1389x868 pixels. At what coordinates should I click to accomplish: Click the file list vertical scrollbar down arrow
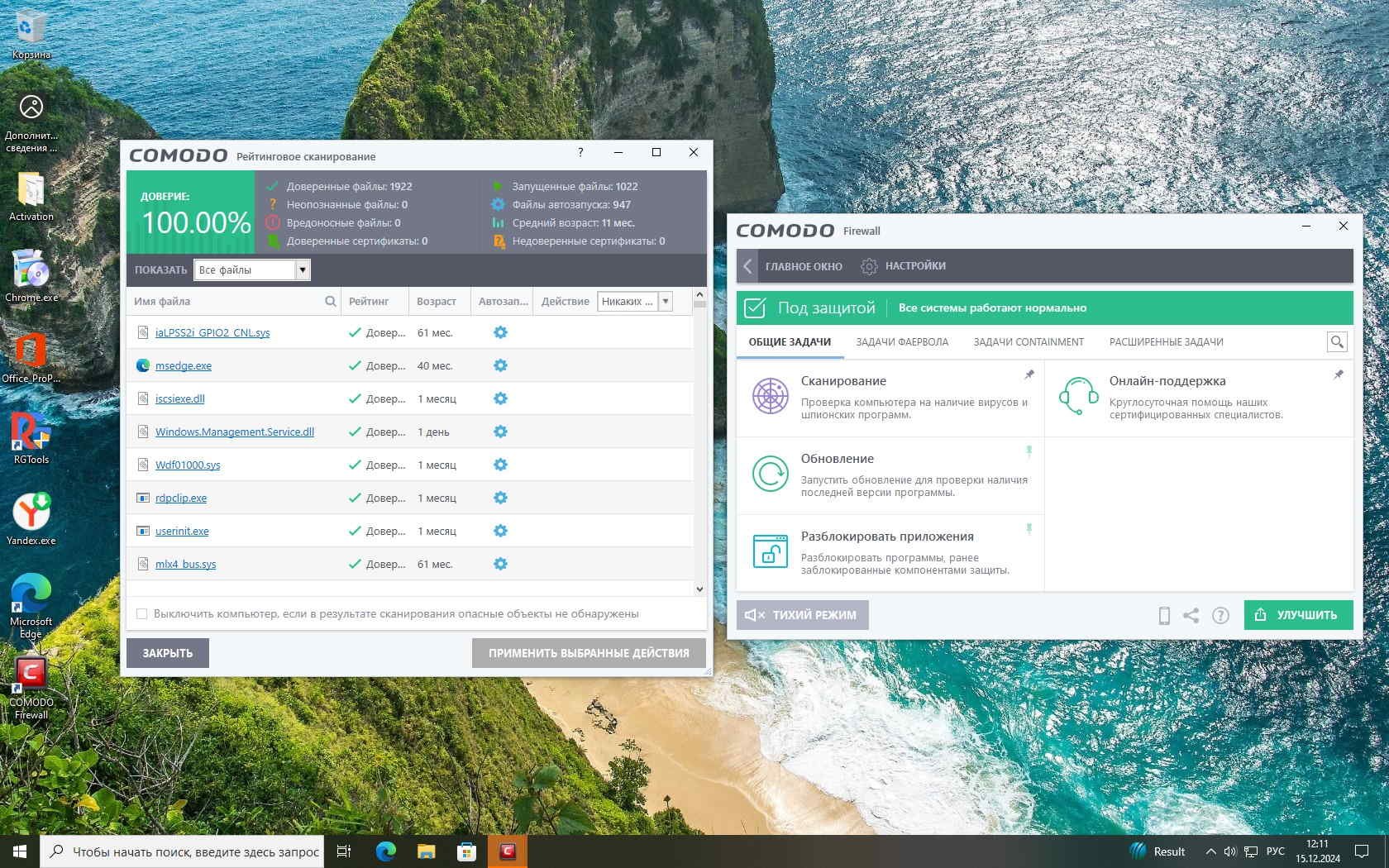[x=699, y=589]
